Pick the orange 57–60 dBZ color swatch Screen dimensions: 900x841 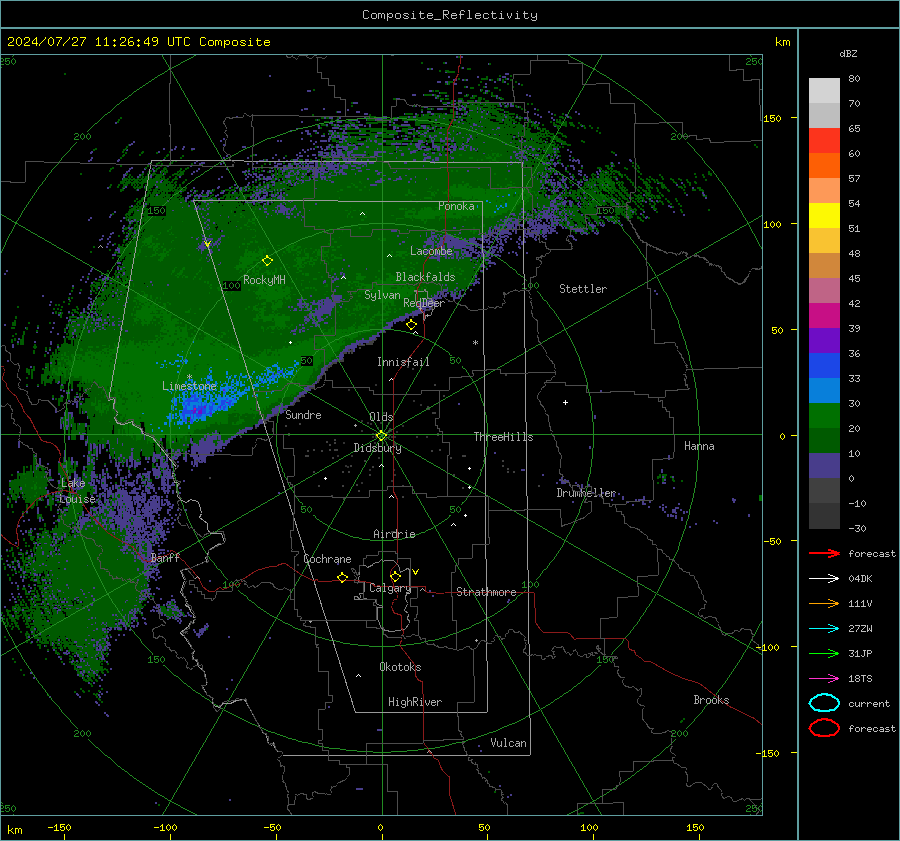click(824, 166)
